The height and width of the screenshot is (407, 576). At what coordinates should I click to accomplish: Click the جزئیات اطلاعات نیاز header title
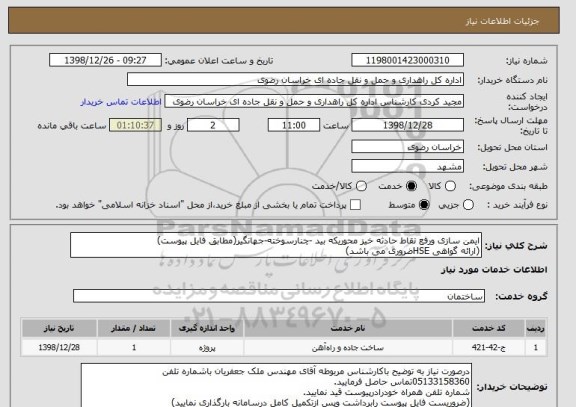502,21
